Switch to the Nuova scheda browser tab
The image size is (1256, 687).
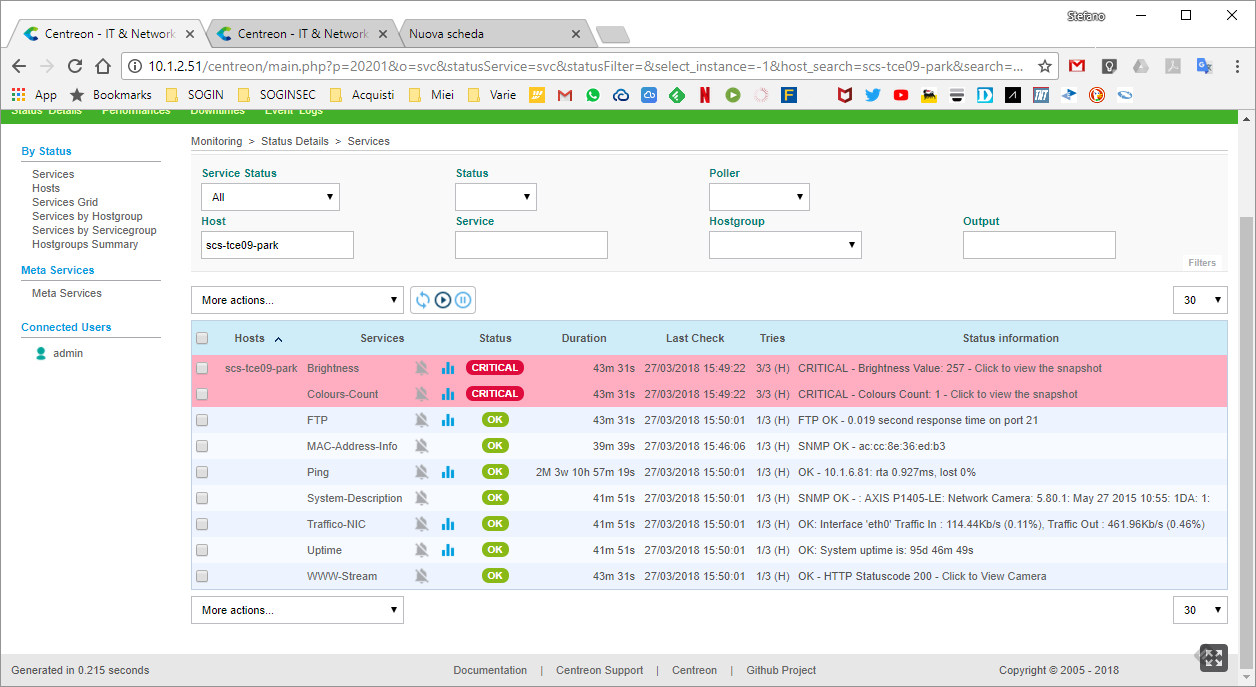(490, 34)
